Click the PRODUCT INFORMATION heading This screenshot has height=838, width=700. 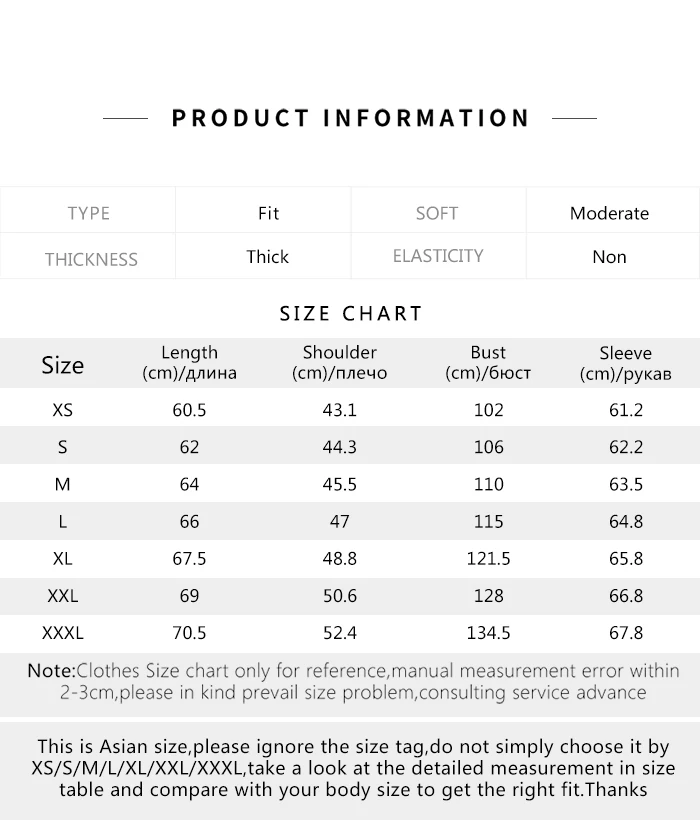[350, 118]
